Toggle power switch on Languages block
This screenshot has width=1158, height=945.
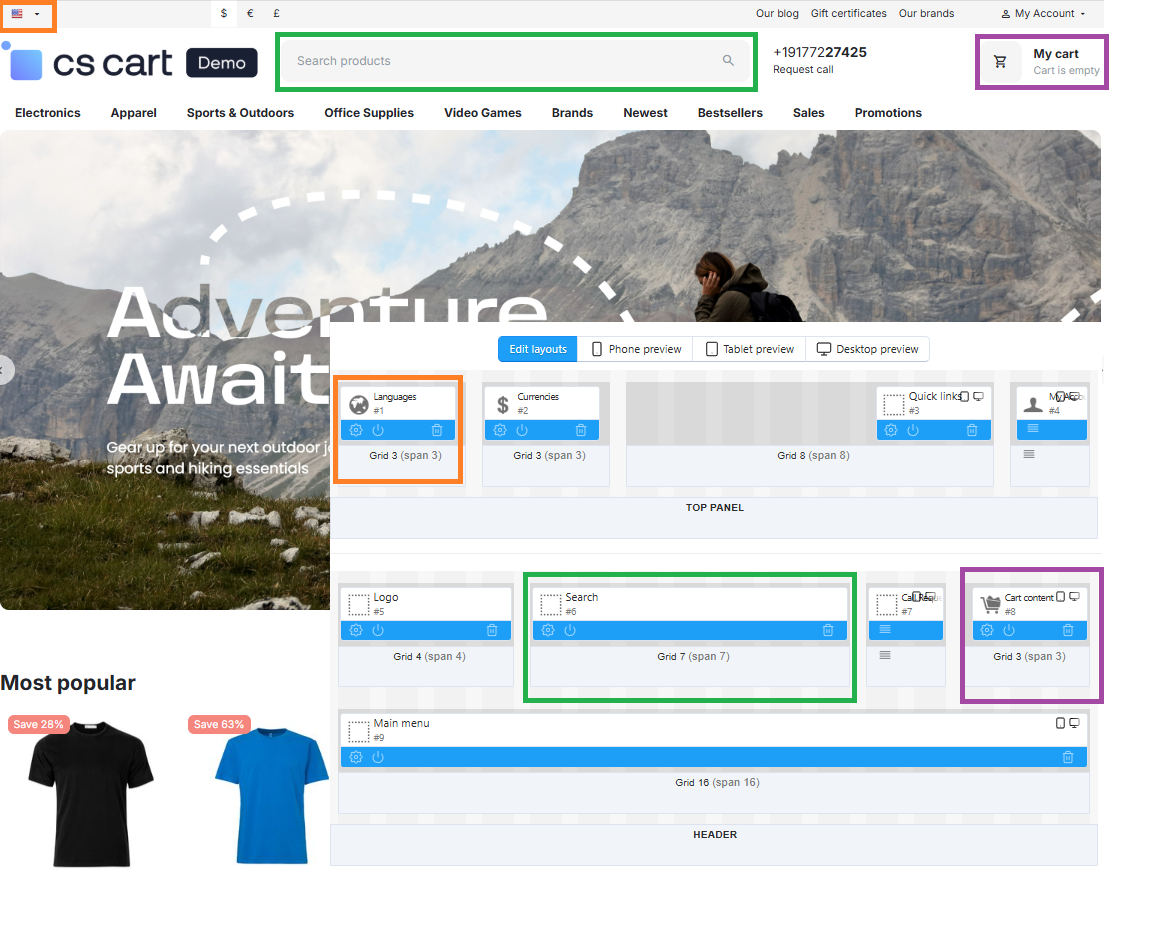pyautogui.click(x=378, y=430)
